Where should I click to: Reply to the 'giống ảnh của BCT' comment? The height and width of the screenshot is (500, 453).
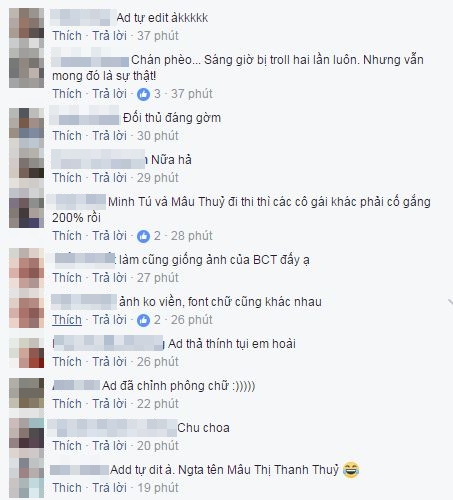click(109, 278)
